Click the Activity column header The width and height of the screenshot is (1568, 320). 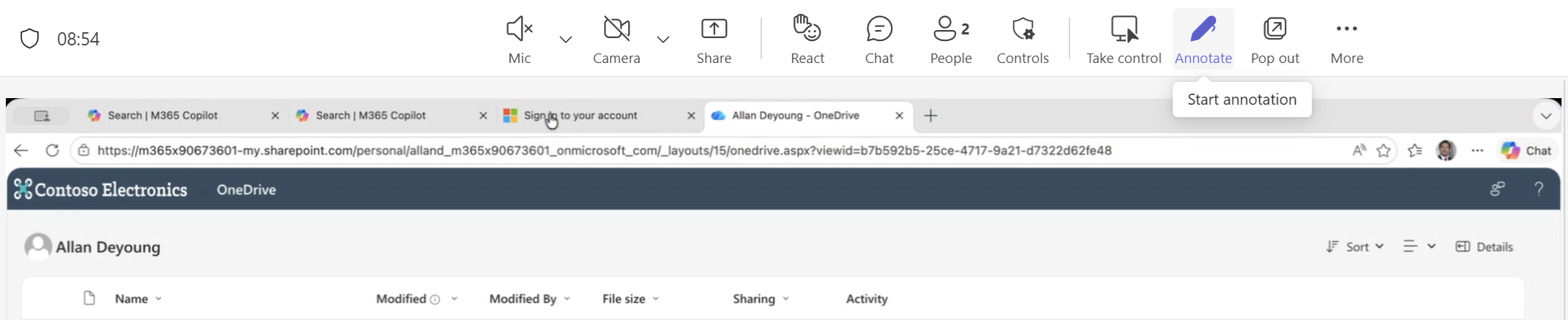867,299
